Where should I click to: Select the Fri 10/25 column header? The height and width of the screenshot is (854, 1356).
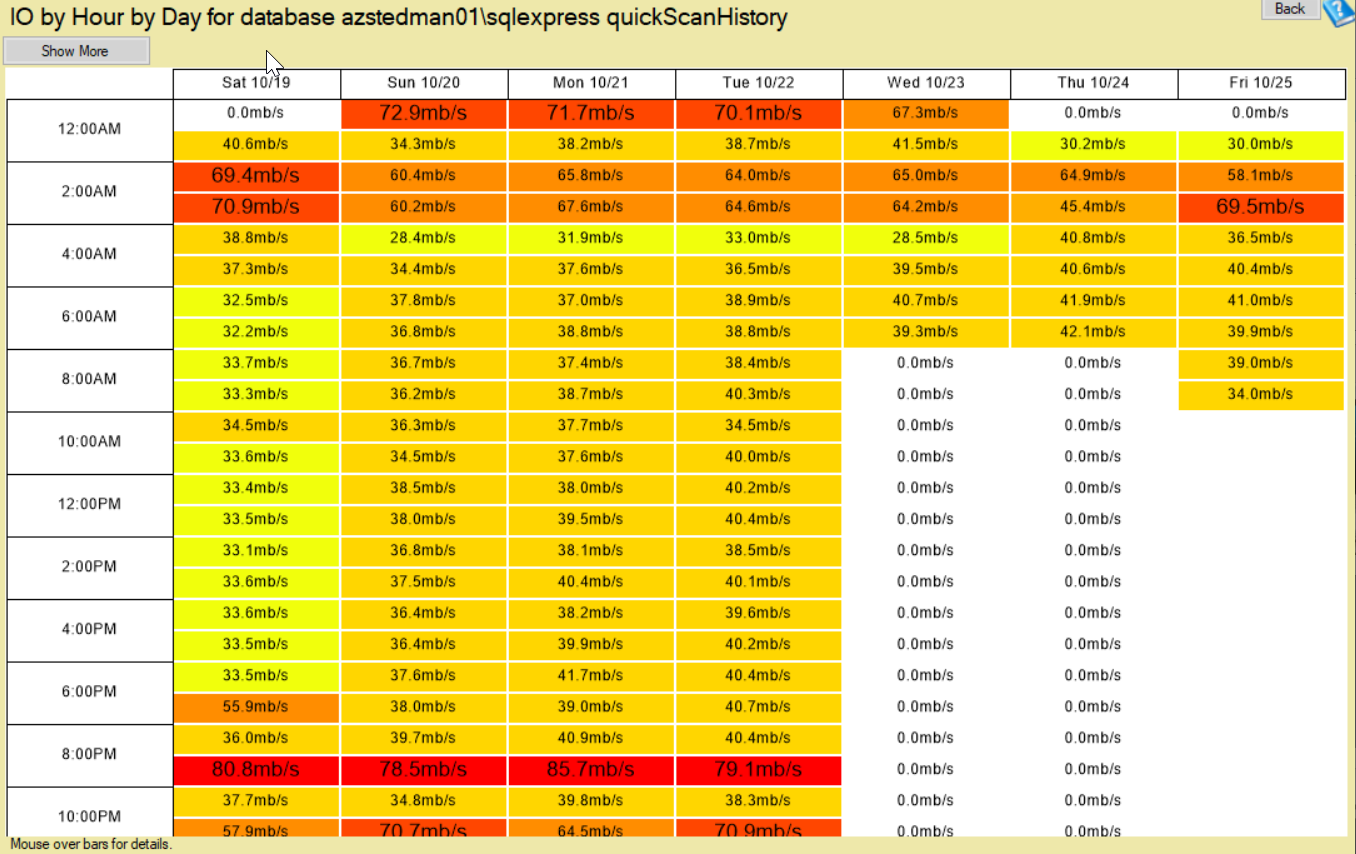[x=1261, y=83]
